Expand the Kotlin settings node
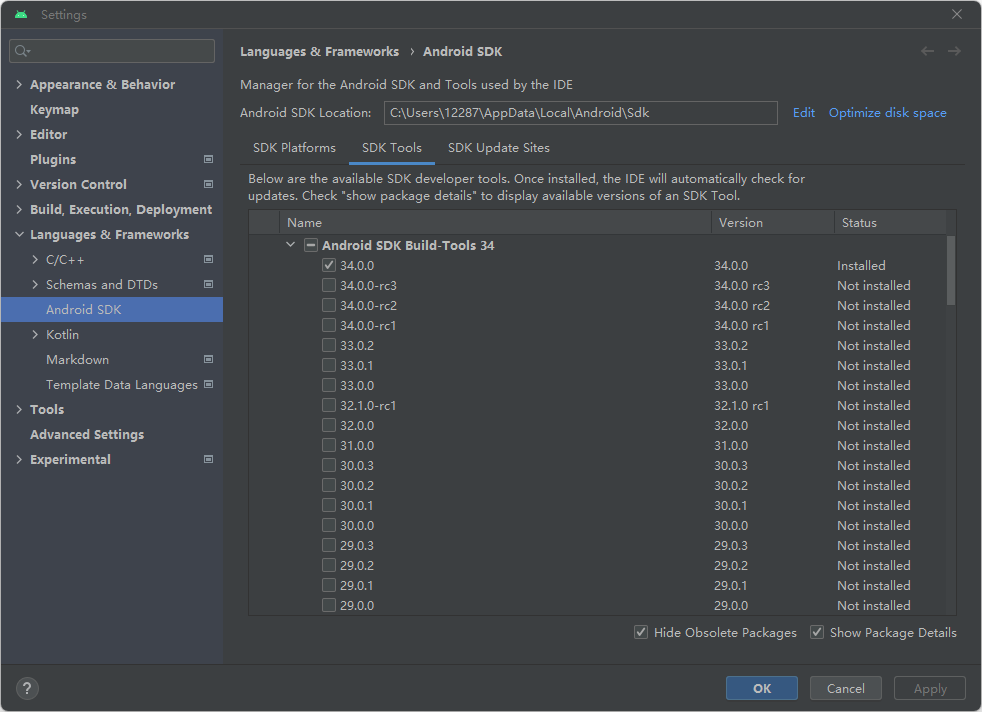This screenshot has width=982, height=712. pyautogui.click(x=35, y=334)
